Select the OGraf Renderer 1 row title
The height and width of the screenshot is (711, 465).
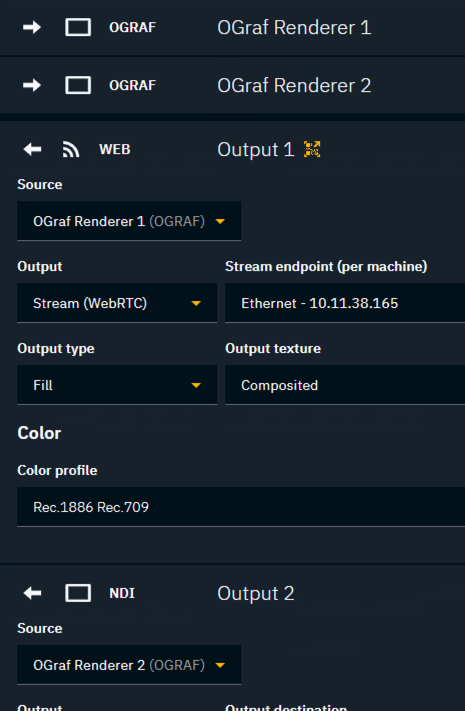point(294,28)
